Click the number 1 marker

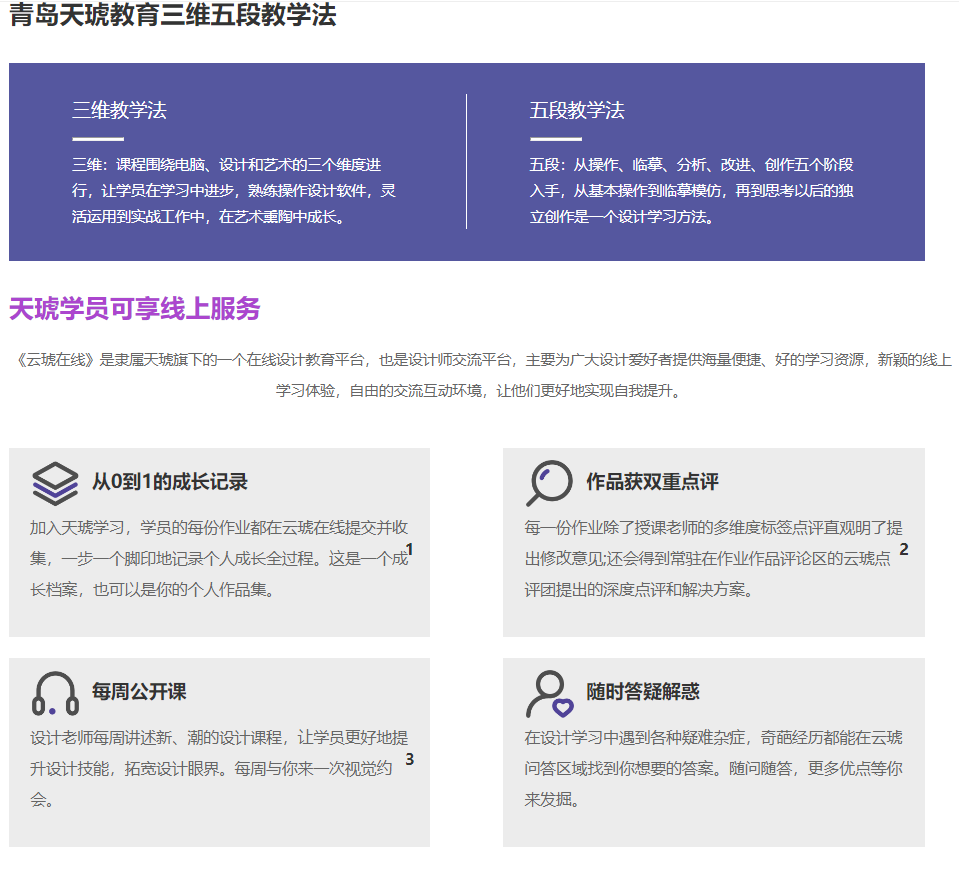tap(409, 549)
